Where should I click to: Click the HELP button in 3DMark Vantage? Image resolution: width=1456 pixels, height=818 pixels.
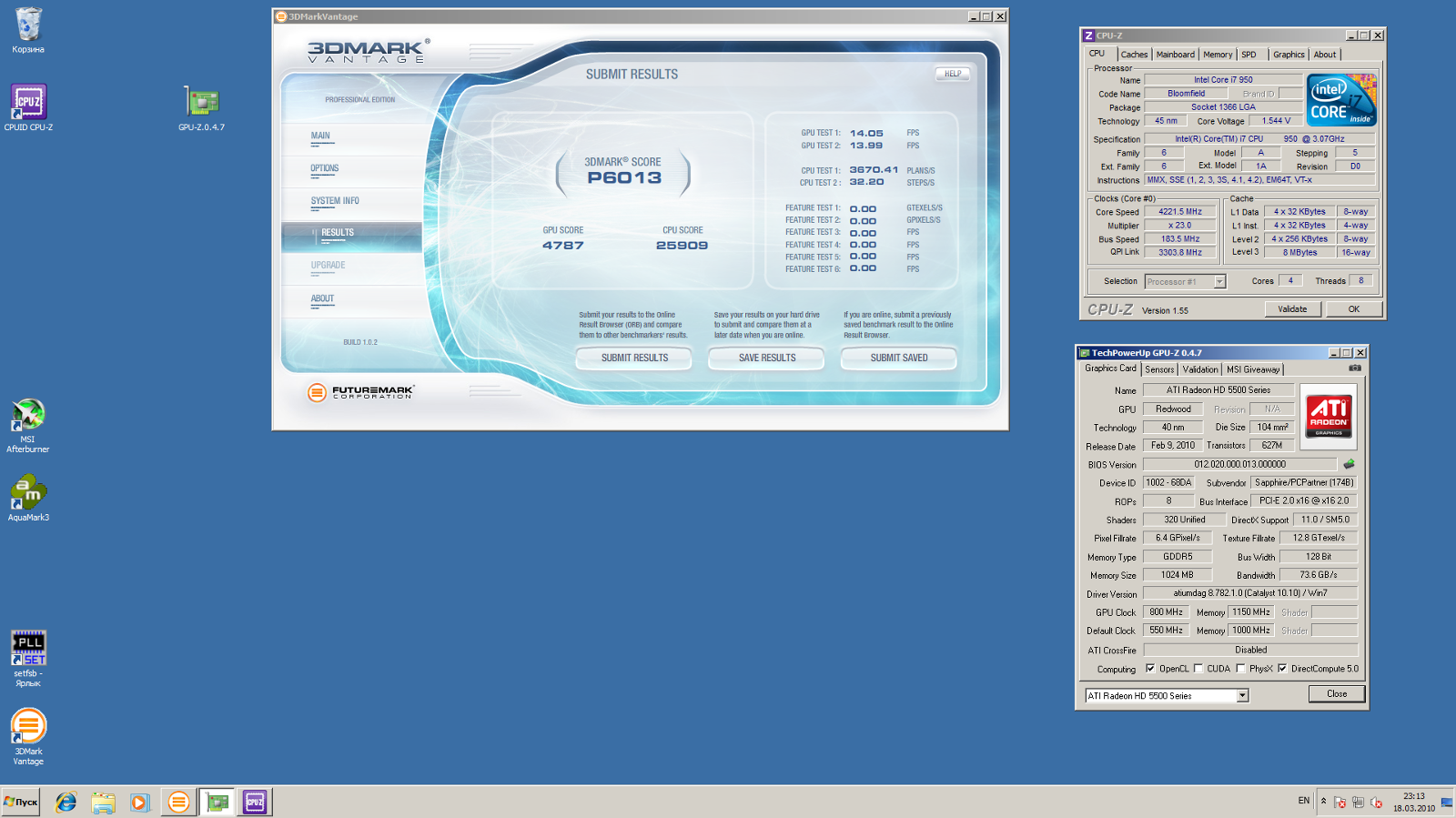pos(953,74)
